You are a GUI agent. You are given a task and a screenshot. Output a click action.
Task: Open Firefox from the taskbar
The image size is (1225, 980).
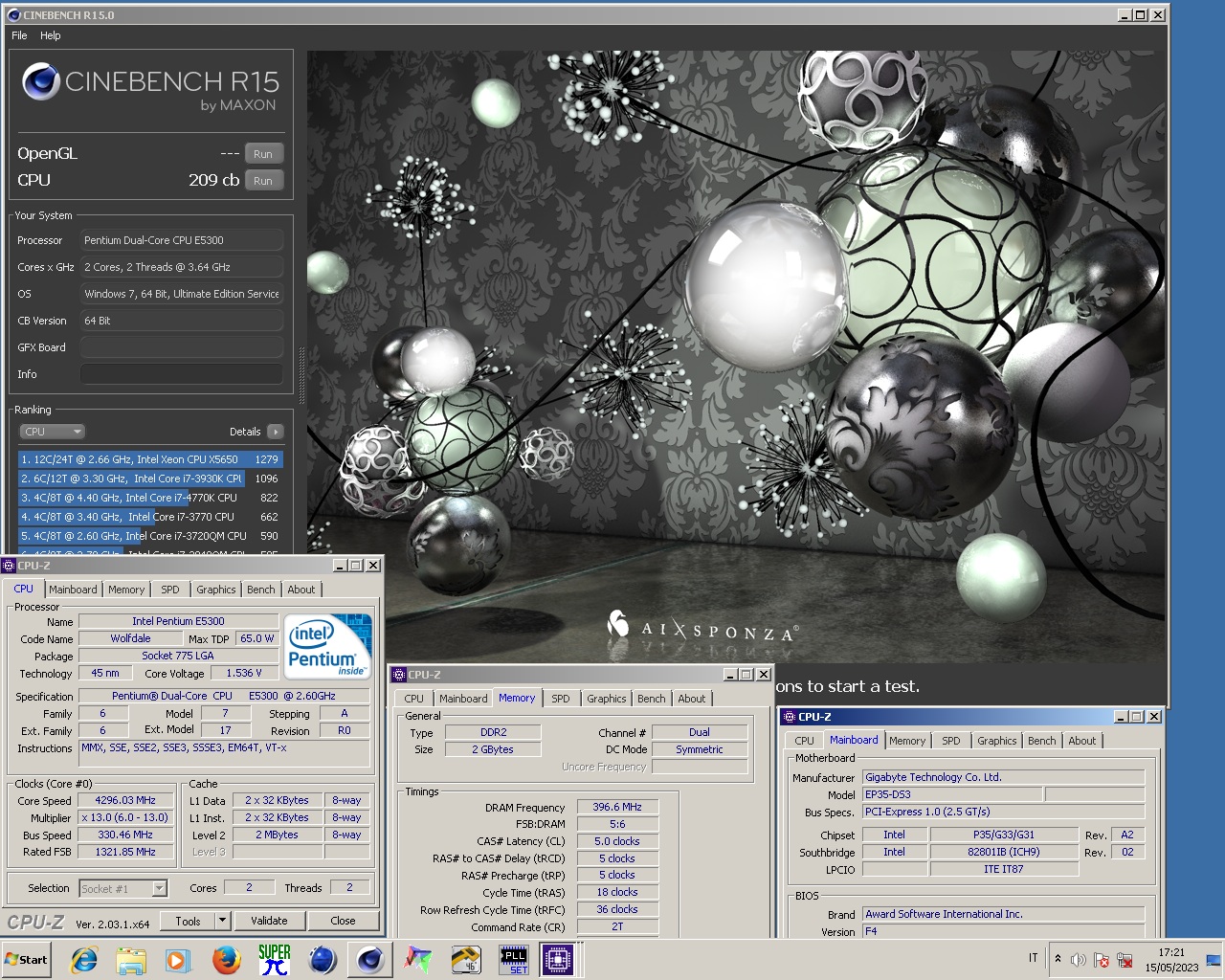pos(227,959)
